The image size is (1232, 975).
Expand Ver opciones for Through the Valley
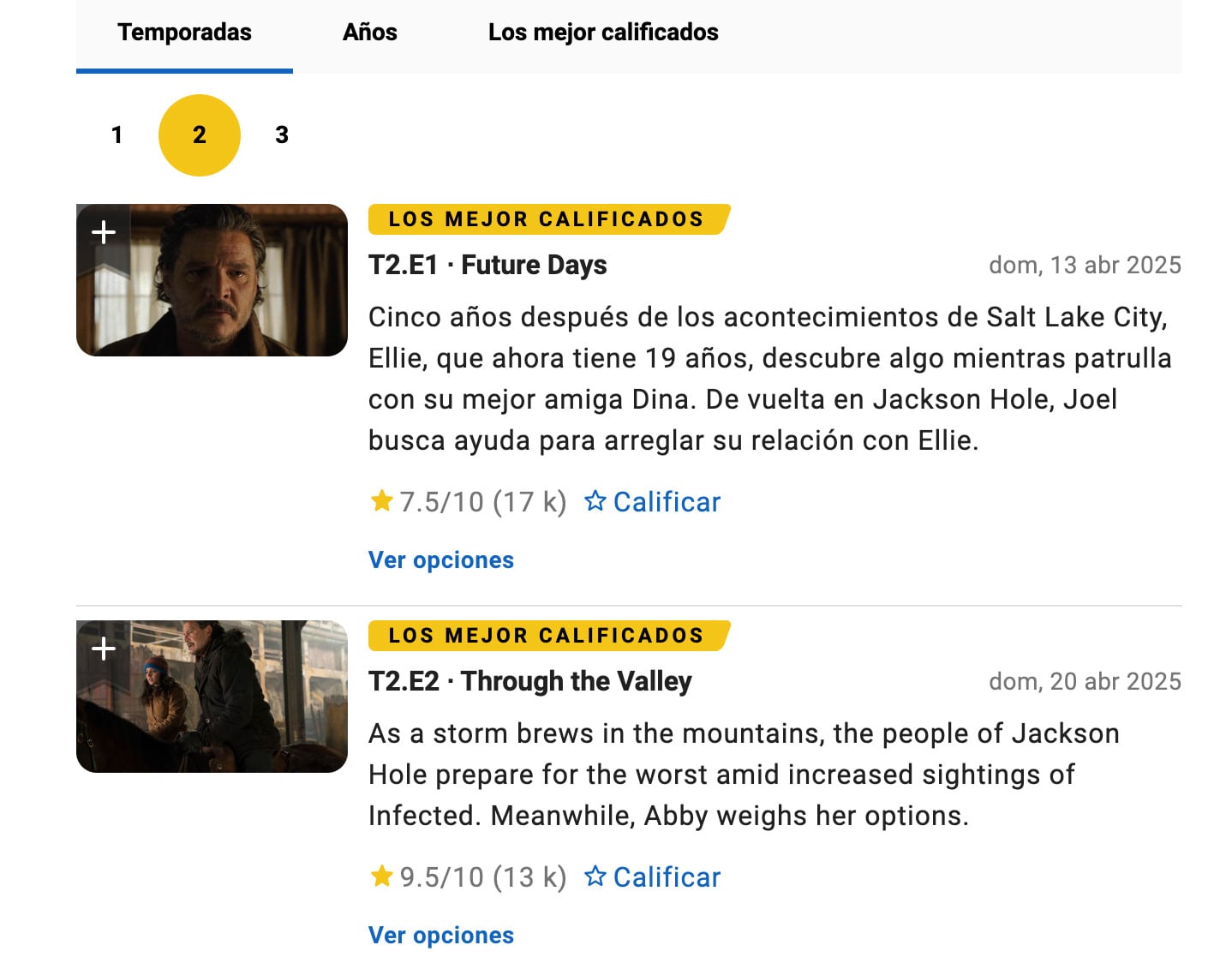tap(440, 935)
